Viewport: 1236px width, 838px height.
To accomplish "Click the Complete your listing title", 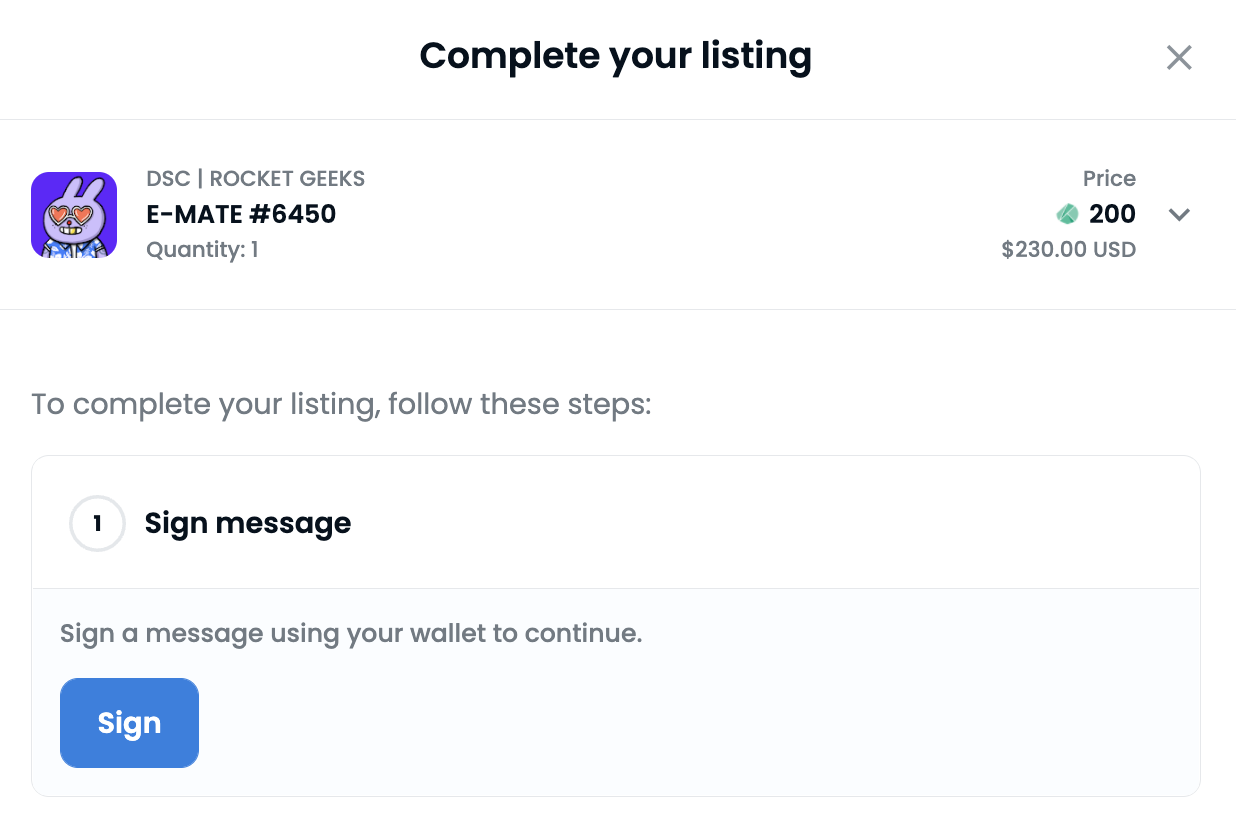I will (615, 56).
